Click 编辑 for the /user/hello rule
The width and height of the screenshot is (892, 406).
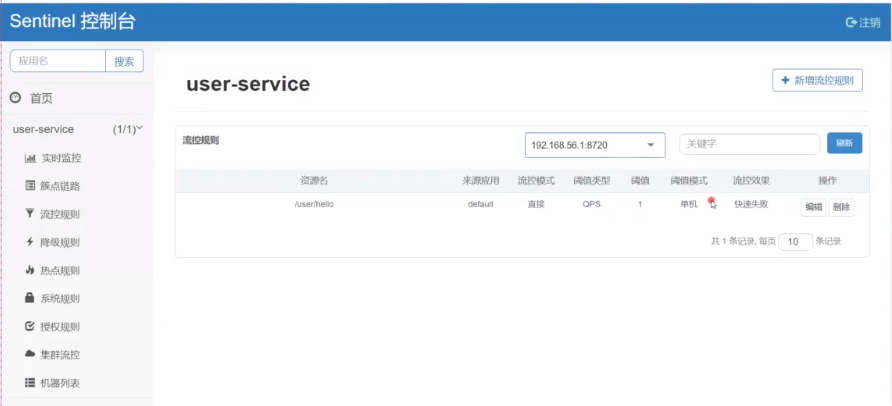coord(813,208)
